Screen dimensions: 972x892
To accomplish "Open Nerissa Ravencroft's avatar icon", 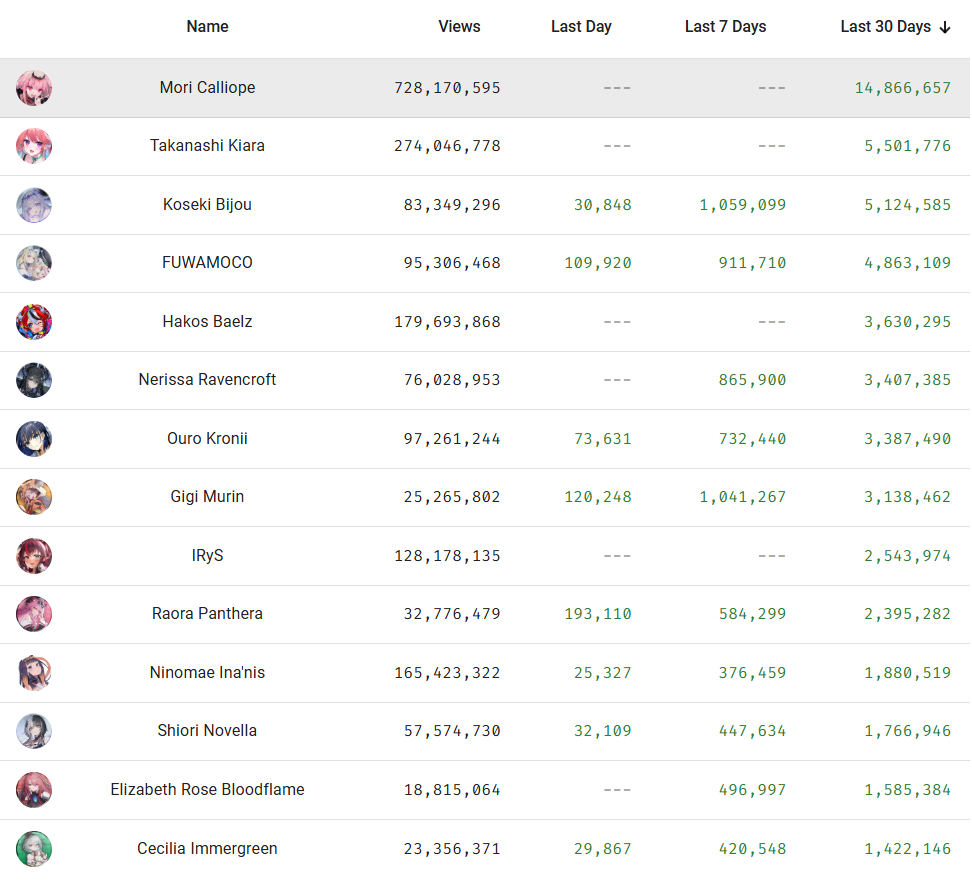I will tap(34, 380).
